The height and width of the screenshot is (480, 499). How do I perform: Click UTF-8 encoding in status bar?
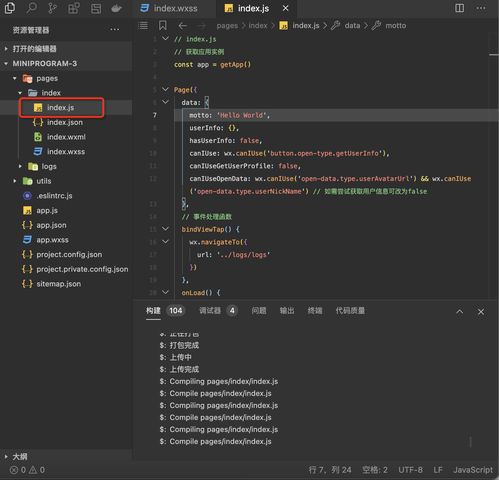tap(410, 470)
